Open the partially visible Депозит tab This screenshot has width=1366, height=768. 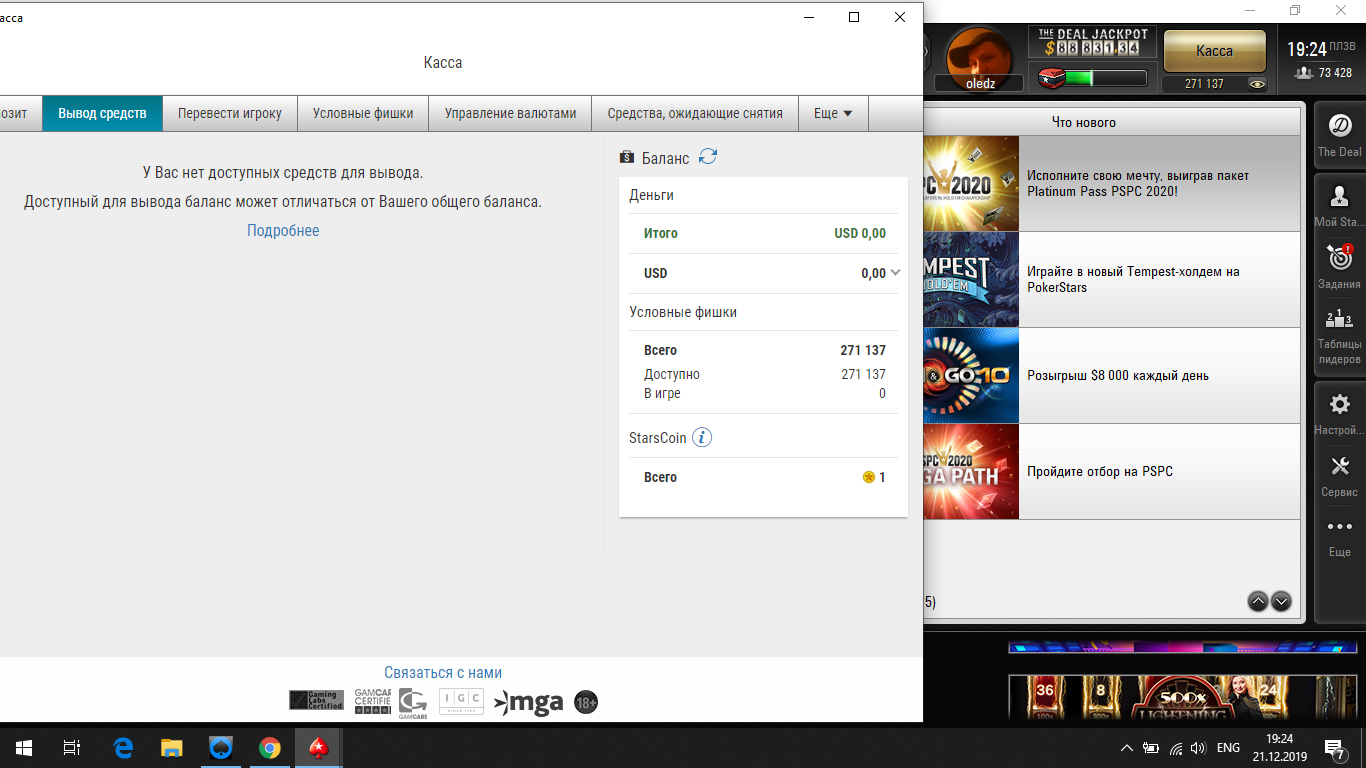[20, 113]
